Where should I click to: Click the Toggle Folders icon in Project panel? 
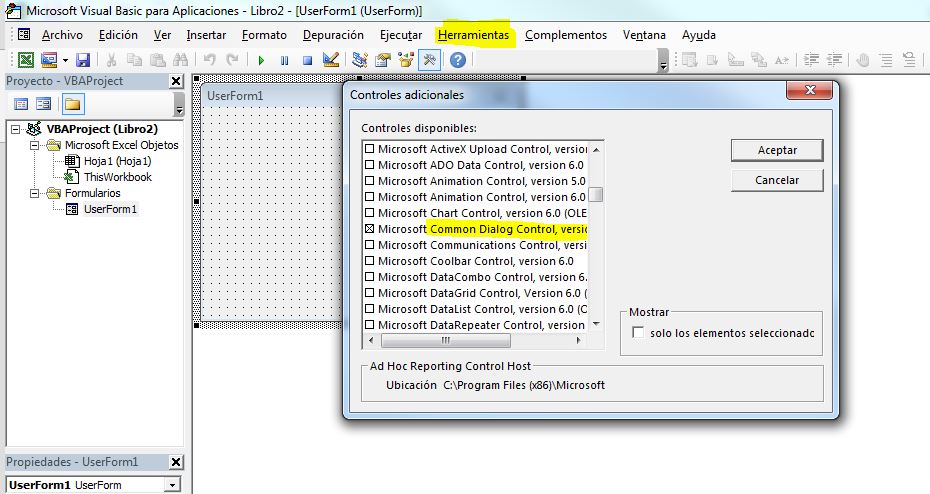[72, 104]
